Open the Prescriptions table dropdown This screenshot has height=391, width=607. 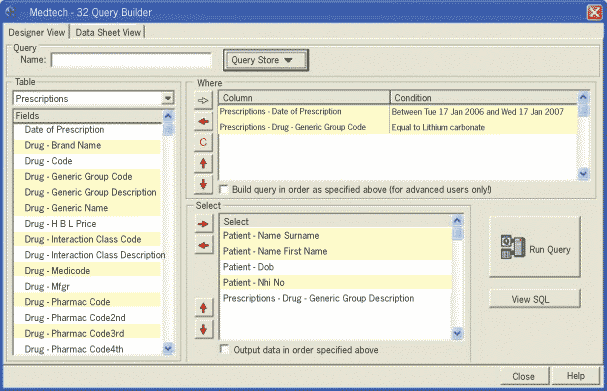click(168, 98)
